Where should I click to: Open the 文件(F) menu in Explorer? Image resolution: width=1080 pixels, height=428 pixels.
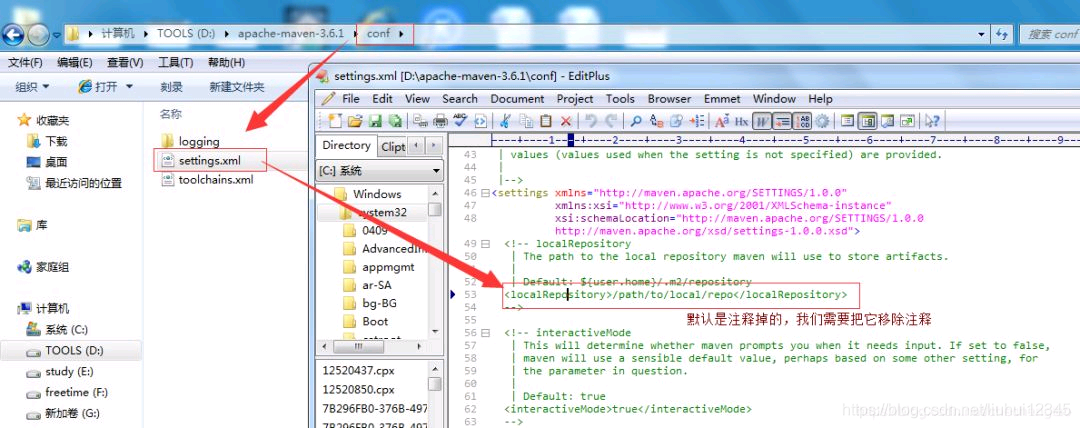coord(25,62)
